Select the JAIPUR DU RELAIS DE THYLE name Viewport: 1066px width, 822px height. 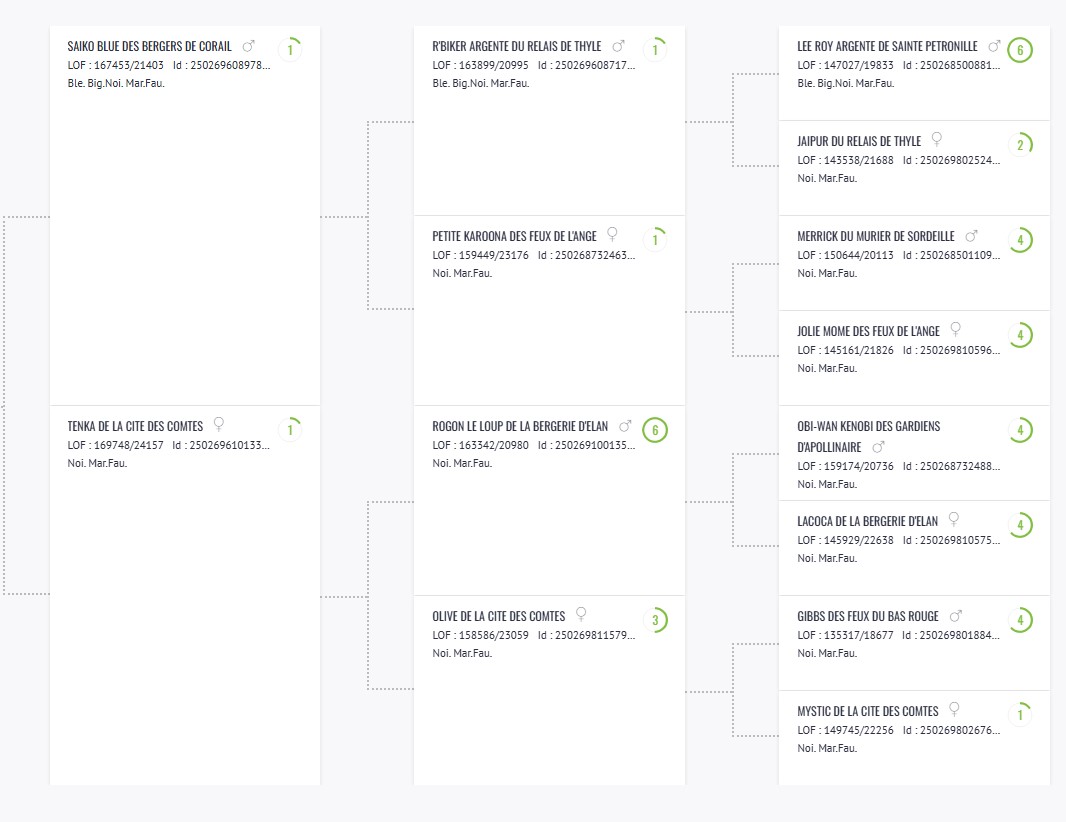pyautogui.click(x=859, y=141)
